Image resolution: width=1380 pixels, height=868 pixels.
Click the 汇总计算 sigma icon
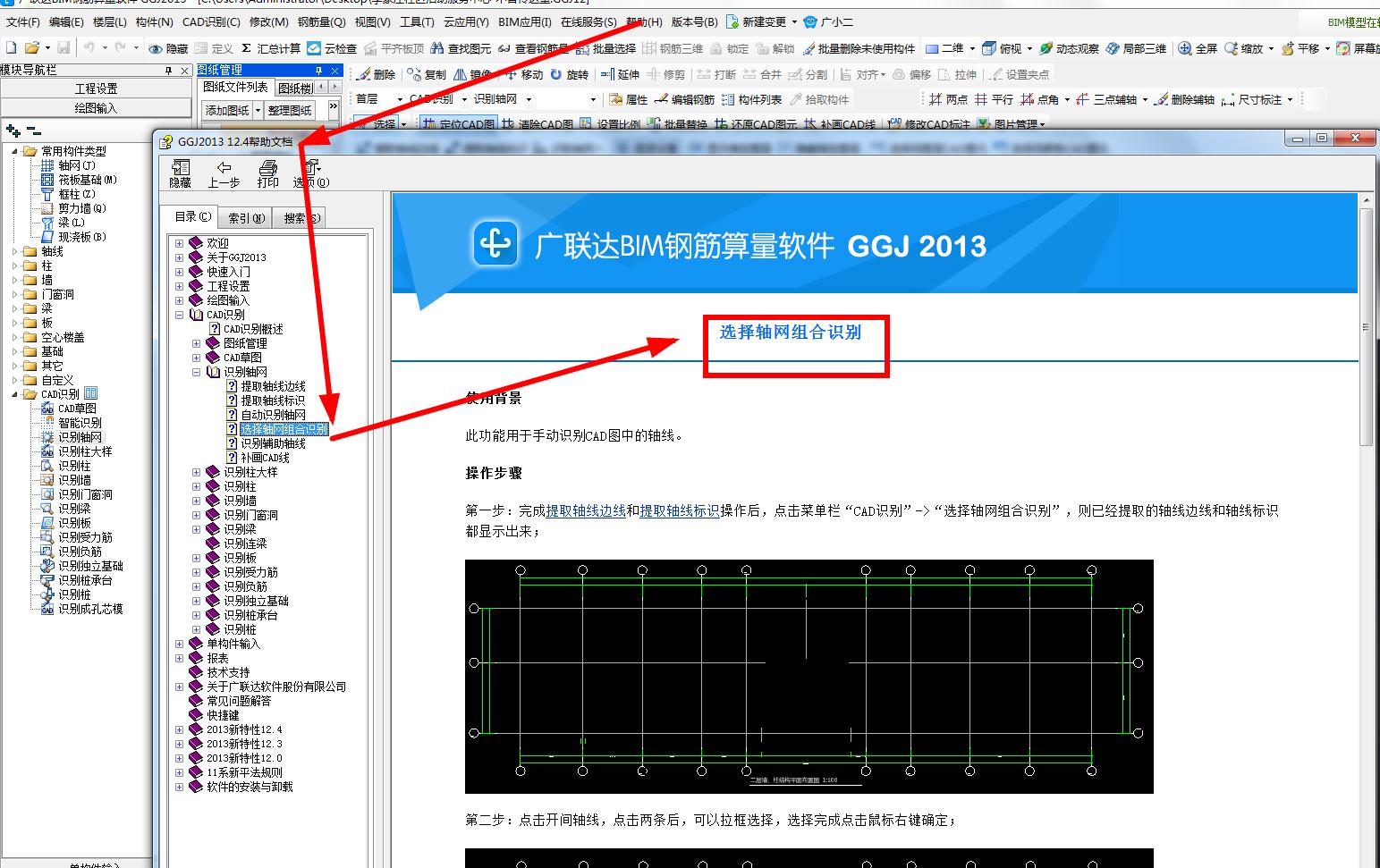pyautogui.click(x=246, y=48)
